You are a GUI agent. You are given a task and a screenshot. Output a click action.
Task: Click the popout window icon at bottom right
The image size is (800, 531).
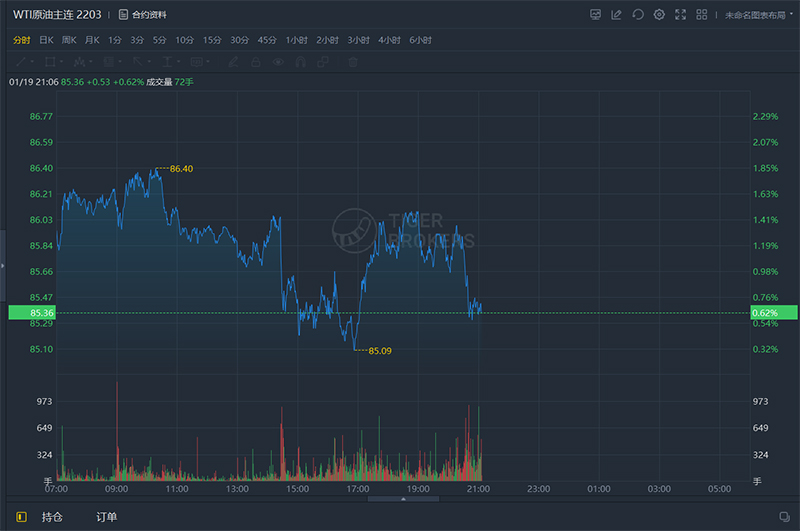click(x=785, y=517)
